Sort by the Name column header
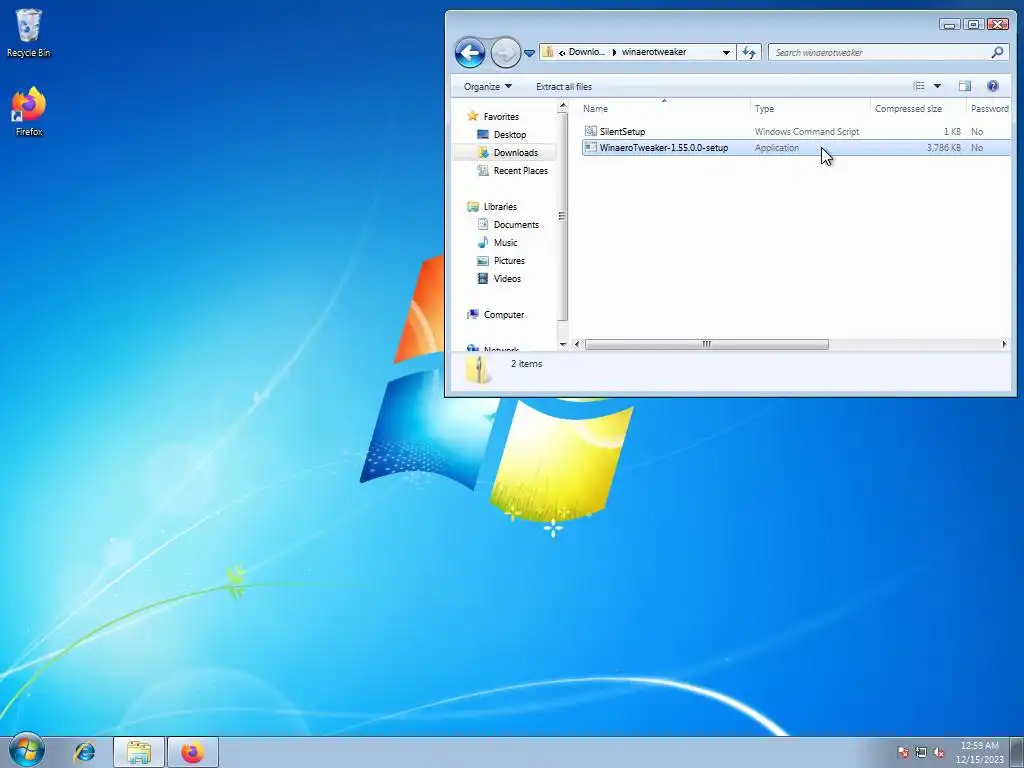 tap(665, 108)
